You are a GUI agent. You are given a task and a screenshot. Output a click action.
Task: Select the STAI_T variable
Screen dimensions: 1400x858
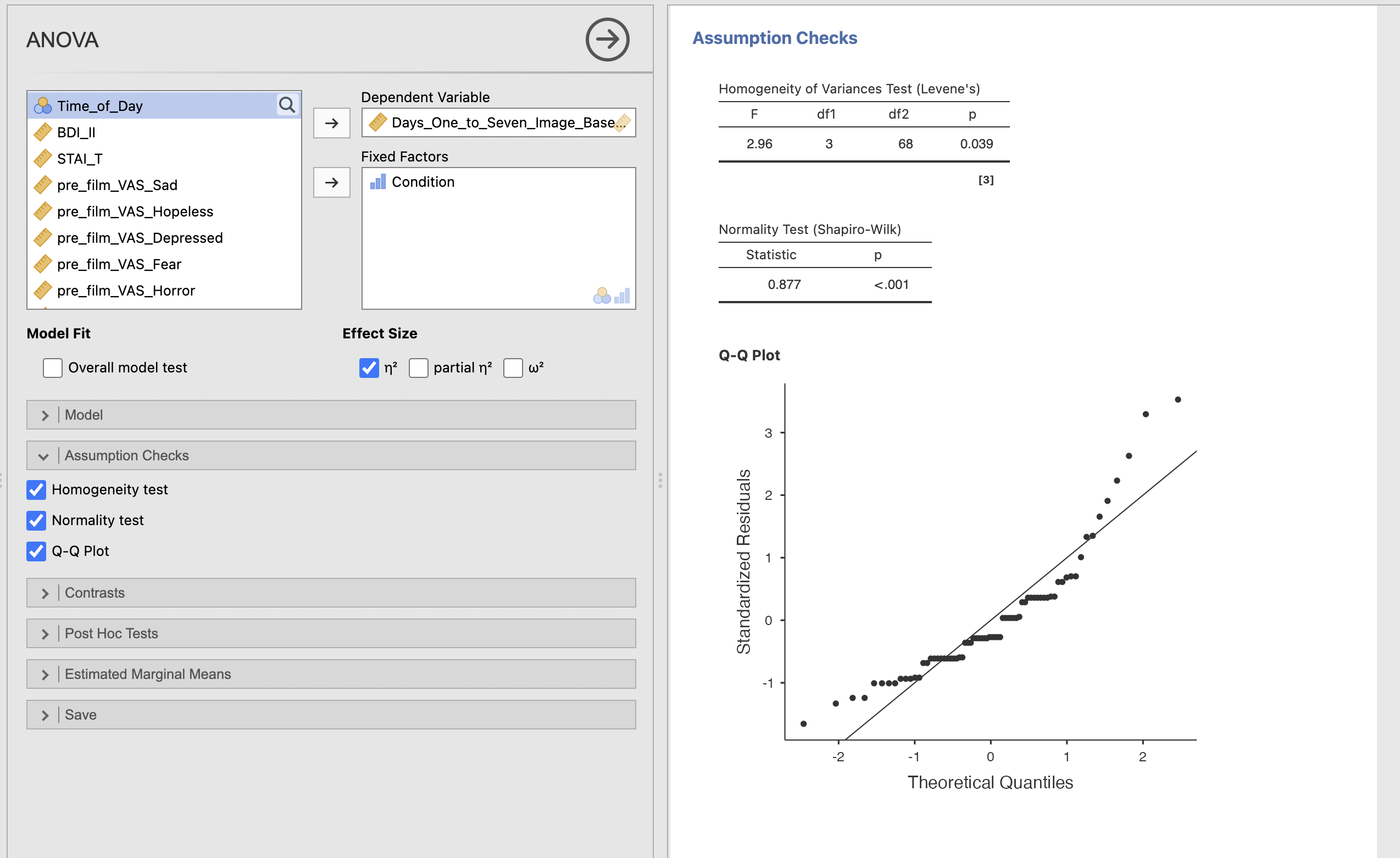tap(164, 158)
